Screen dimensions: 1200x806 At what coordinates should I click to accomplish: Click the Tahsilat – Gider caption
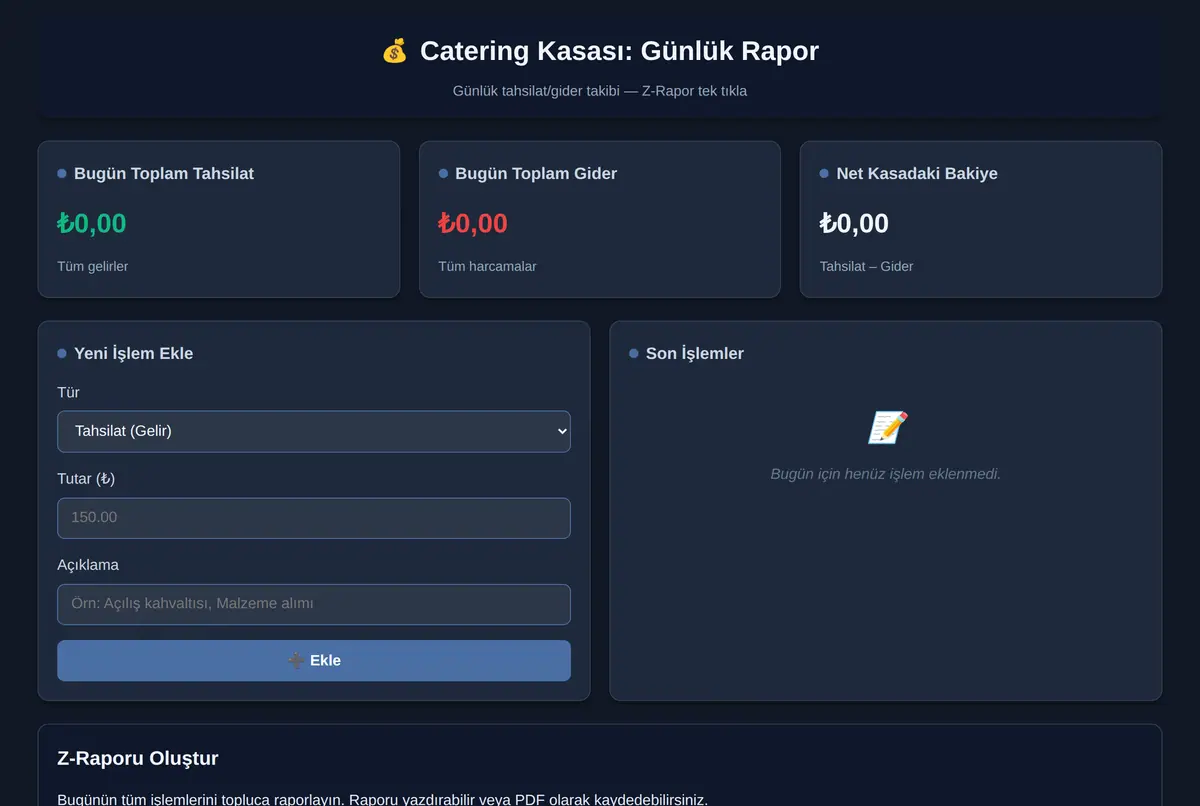867,266
